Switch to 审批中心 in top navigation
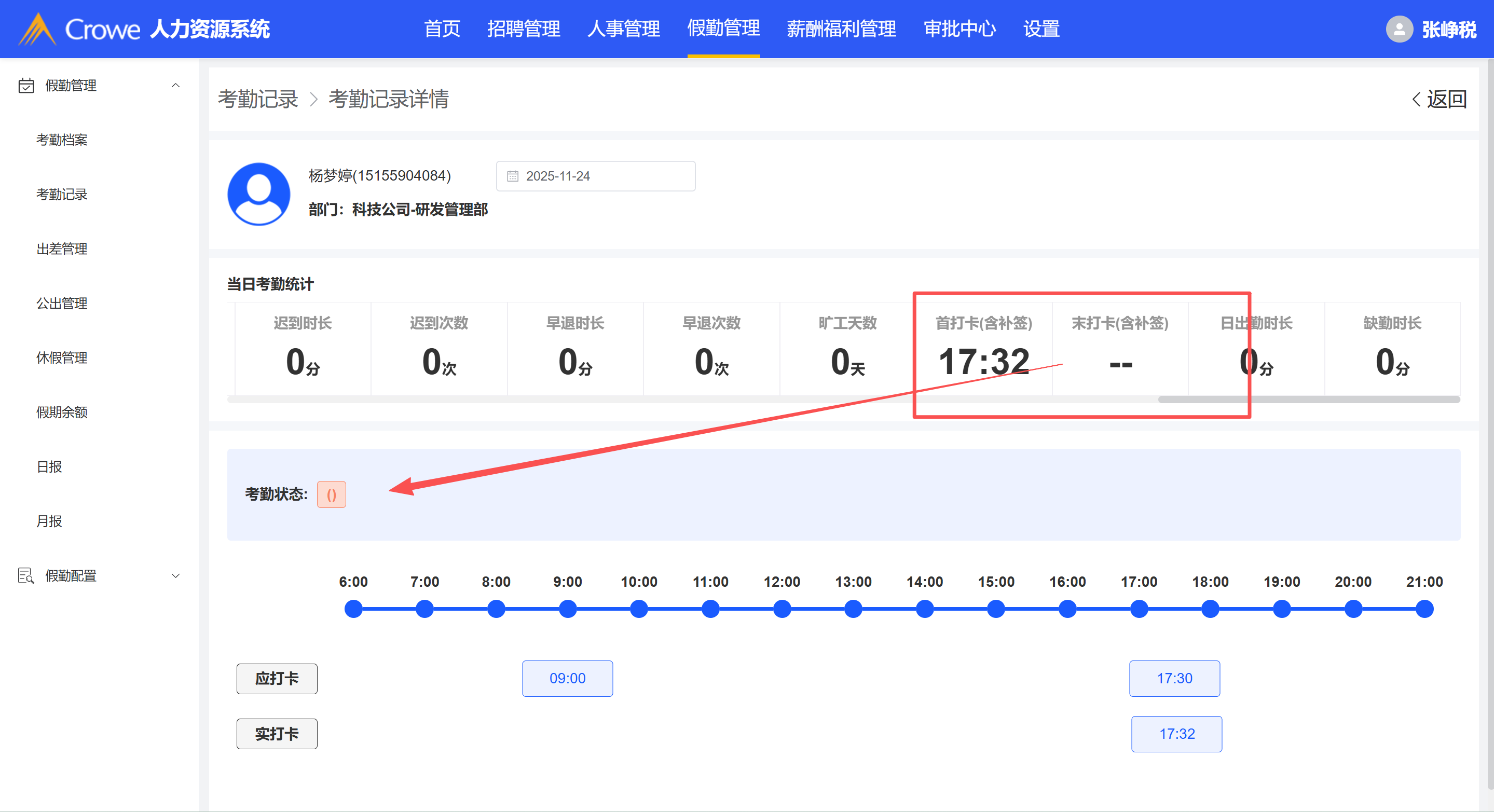1494x812 pixels. (x=960, y=29)
